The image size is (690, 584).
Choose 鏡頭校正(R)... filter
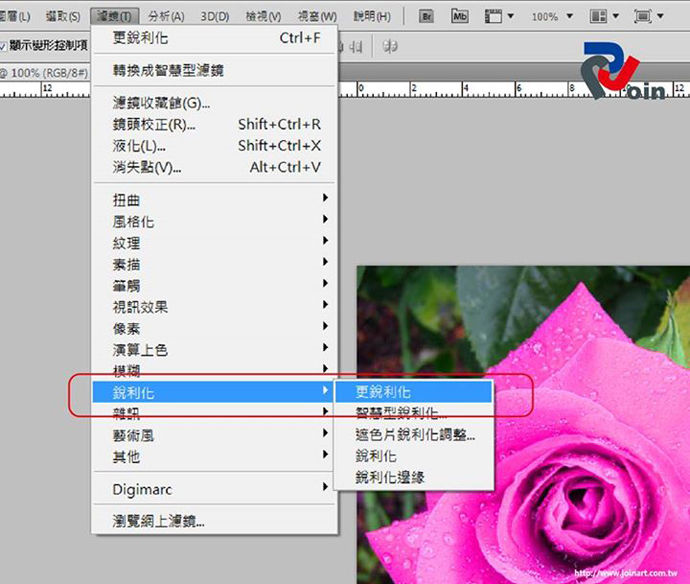[x=214, y=125]
